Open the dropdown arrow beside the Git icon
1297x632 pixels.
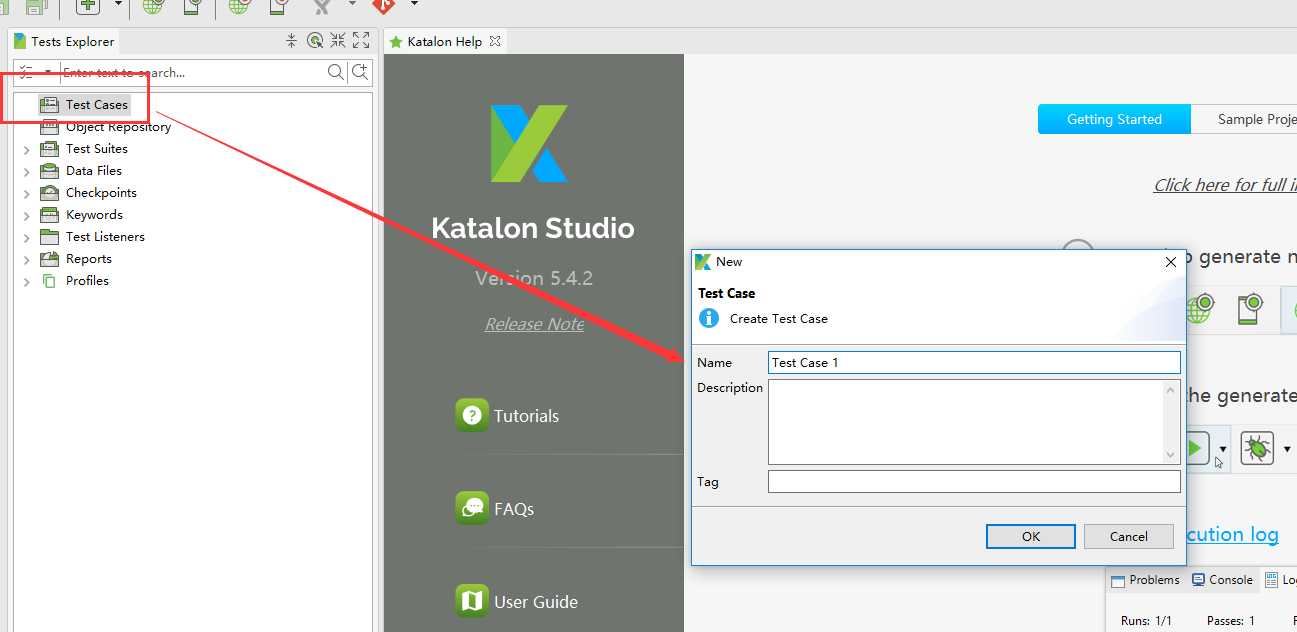click(x=414, y=5)
